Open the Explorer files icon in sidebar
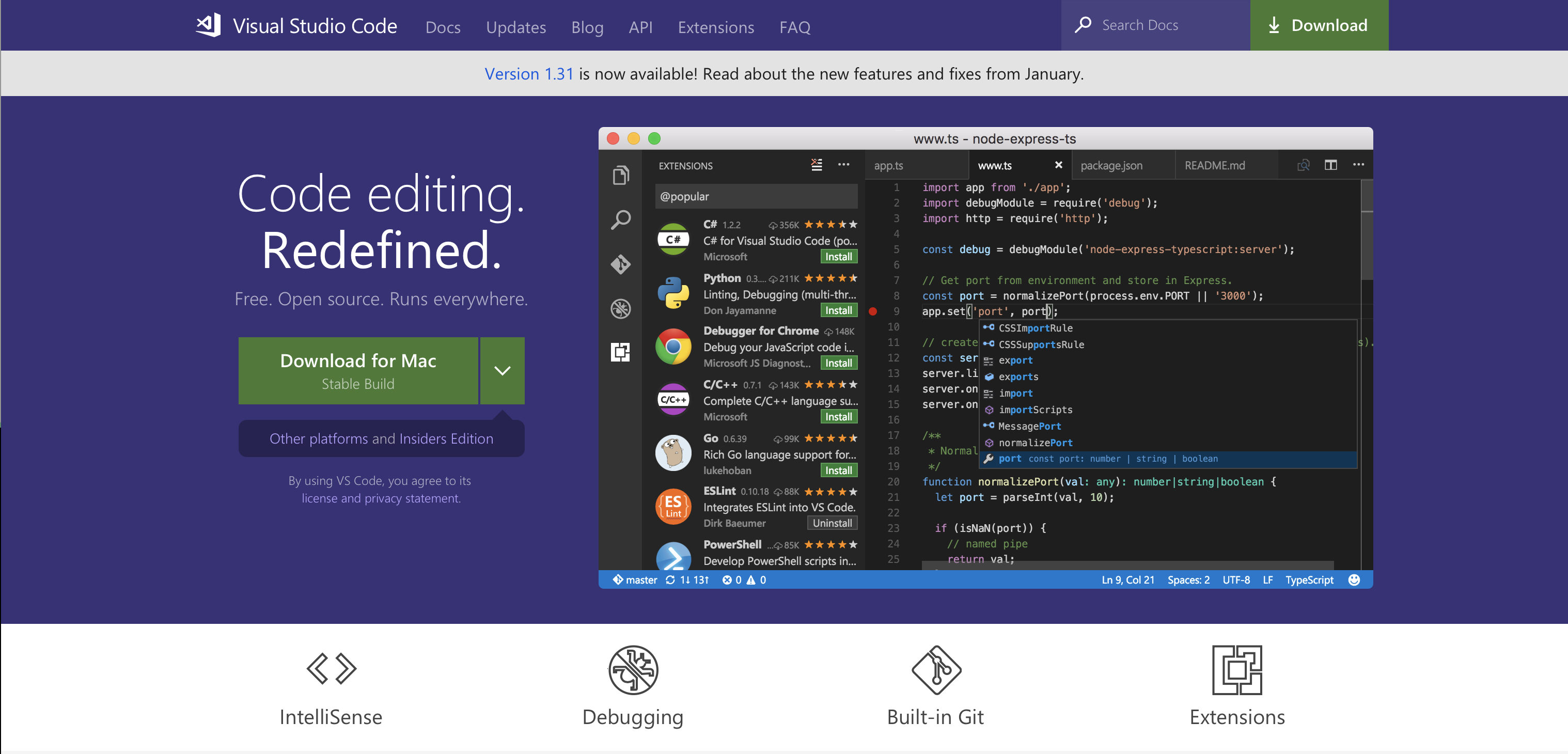 click(621, 176)
